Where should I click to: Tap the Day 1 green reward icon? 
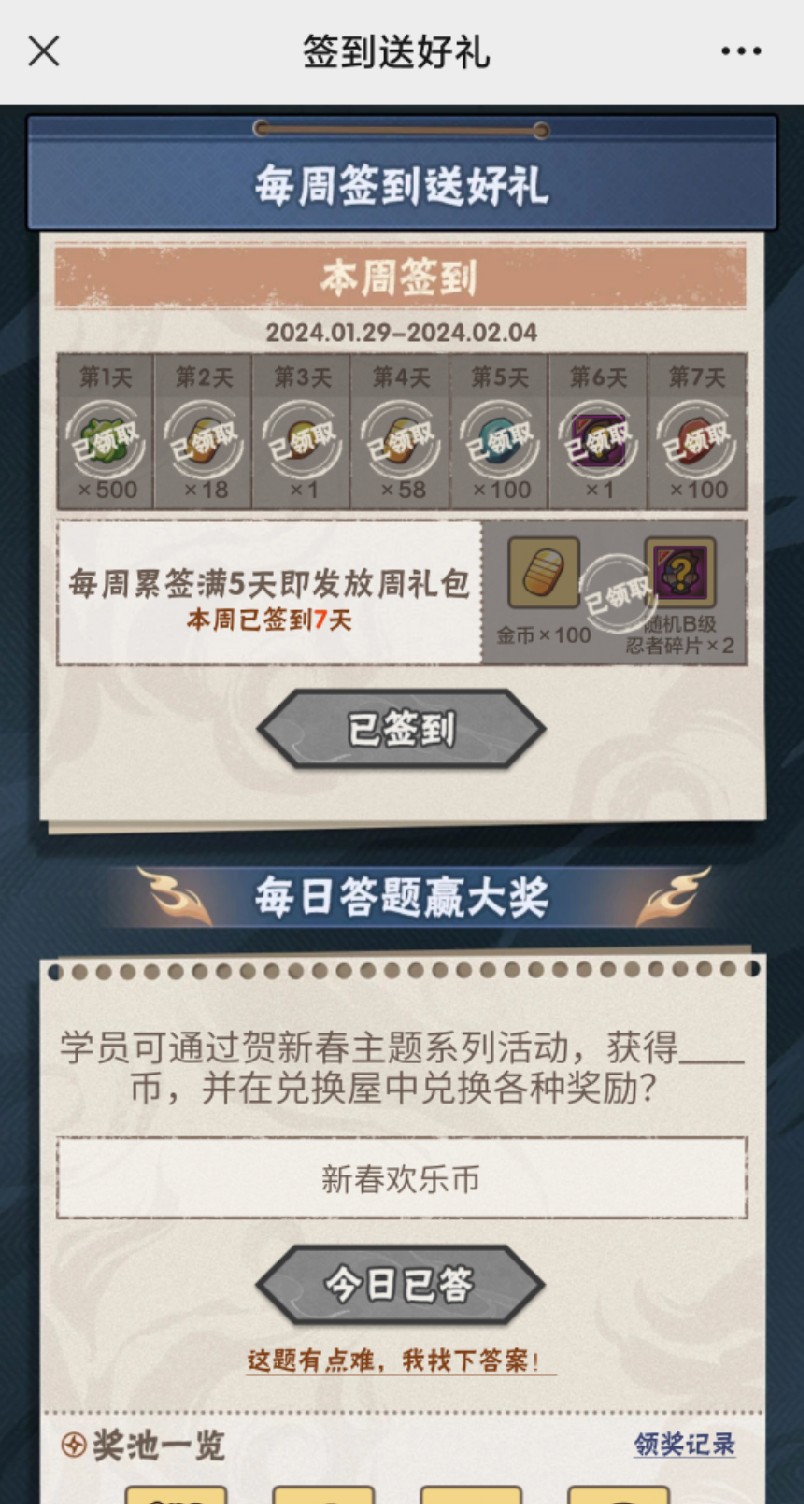[x=106, y=442]
